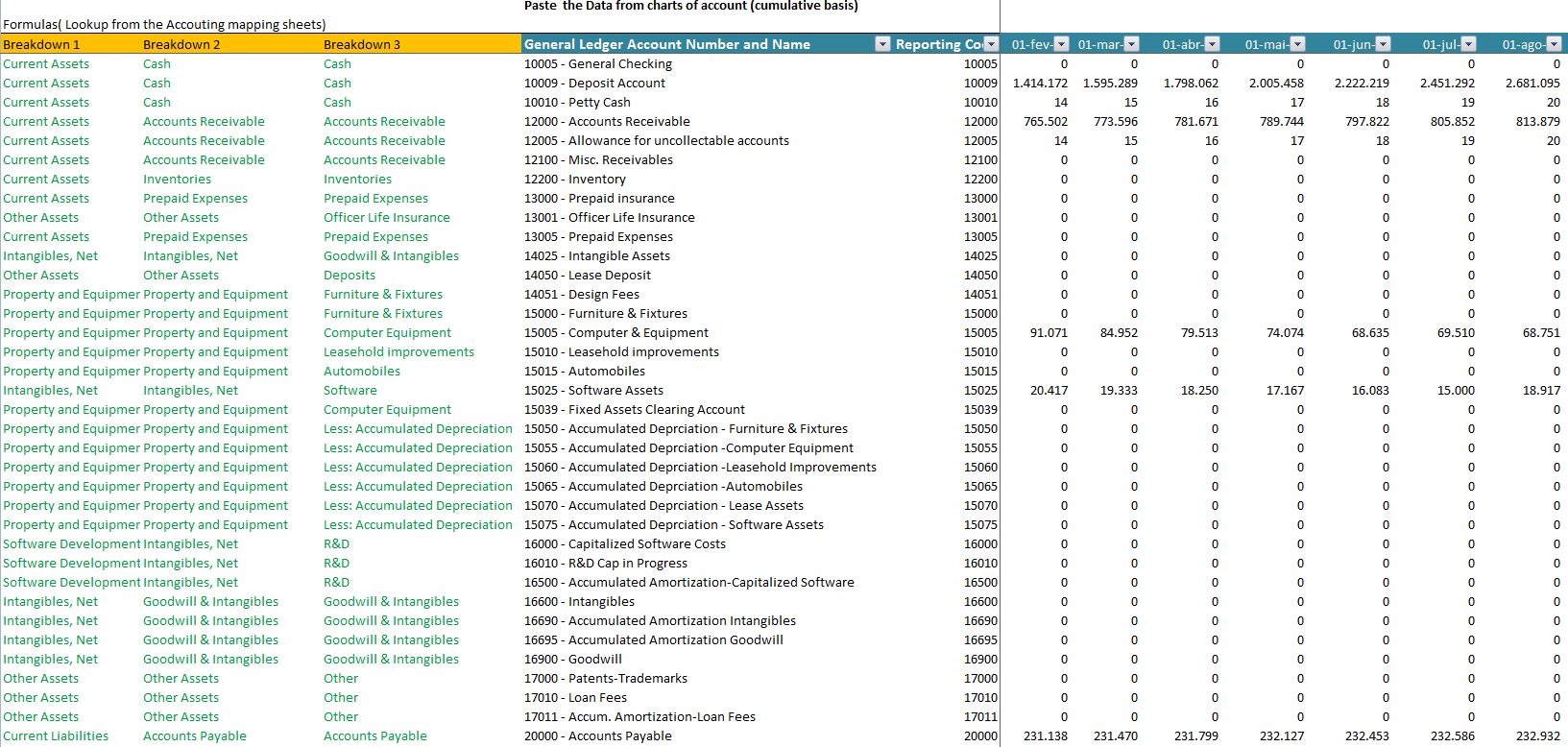
Task: Select the Breakdown 1 header cell
Action: click(x=71, y=44)
